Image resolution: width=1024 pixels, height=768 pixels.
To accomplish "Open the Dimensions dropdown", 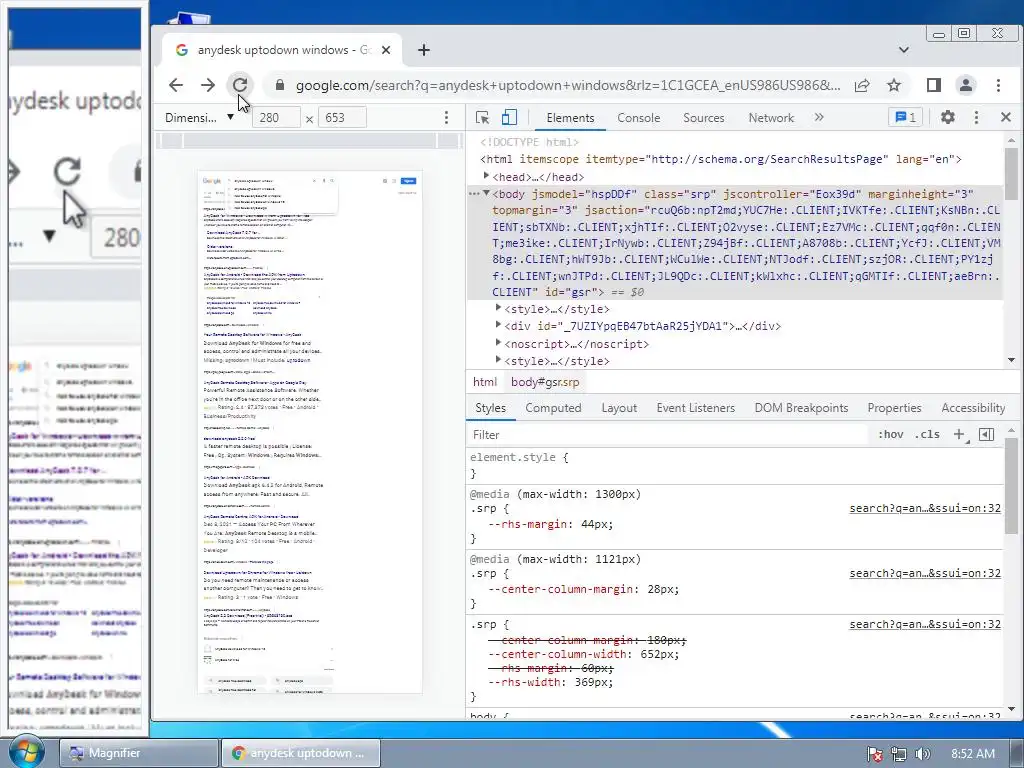I will (x=199, y=118).
